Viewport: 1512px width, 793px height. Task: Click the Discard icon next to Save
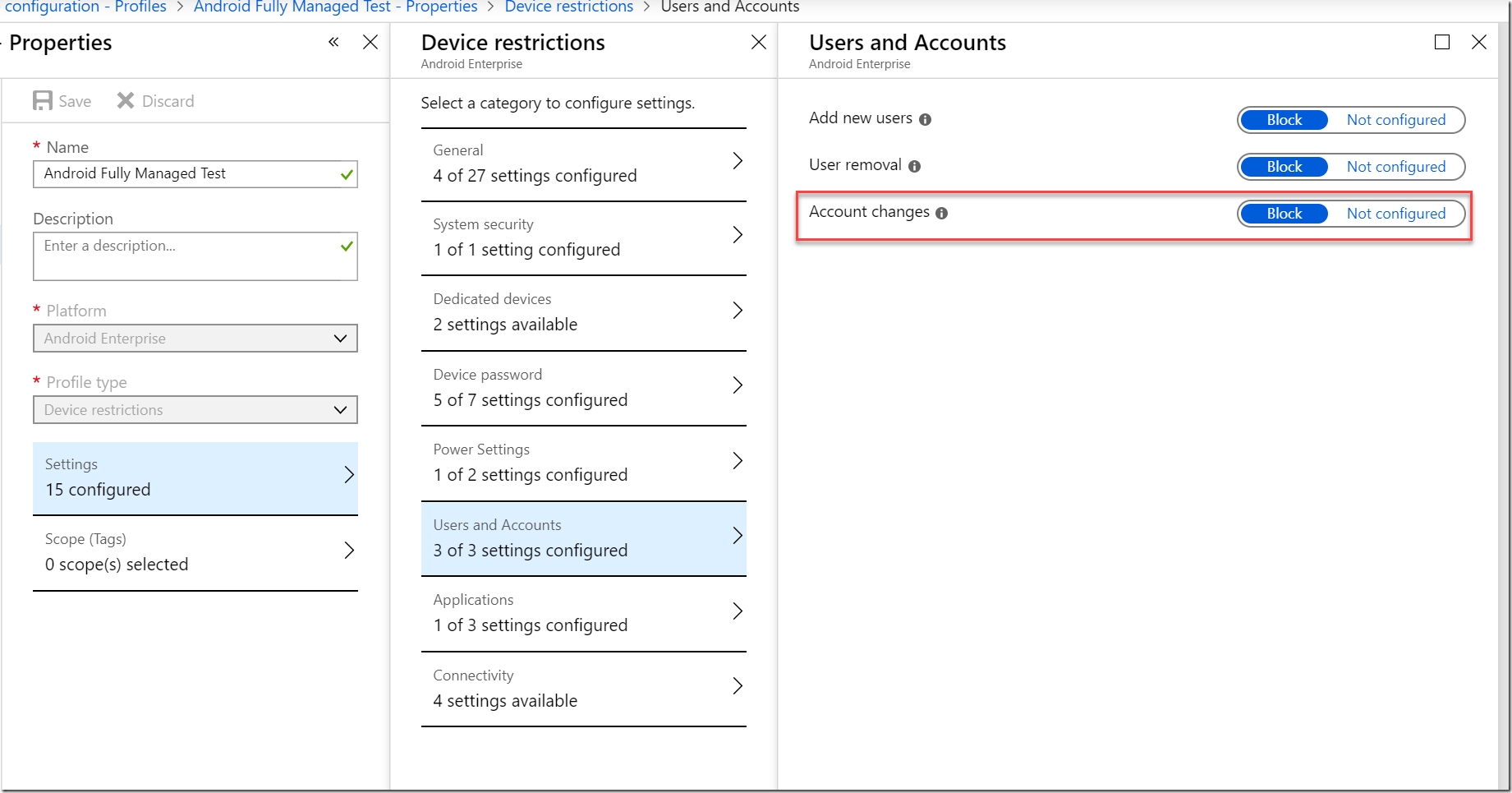click(x=125, y=100)
